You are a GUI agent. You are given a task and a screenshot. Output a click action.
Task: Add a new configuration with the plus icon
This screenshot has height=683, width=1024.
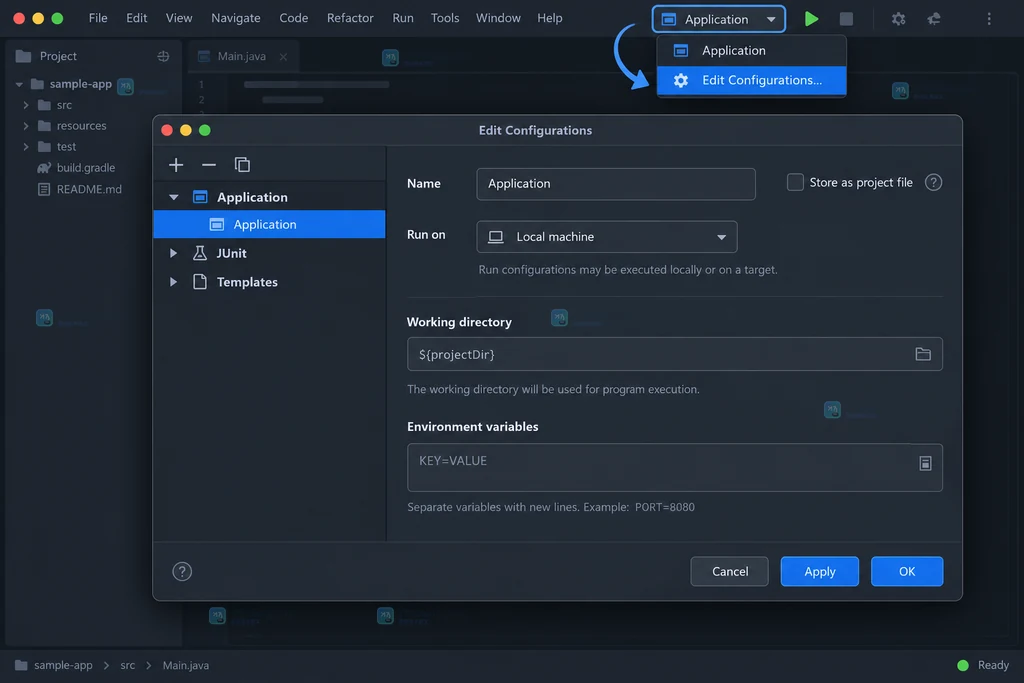click(x=176, y=165)
